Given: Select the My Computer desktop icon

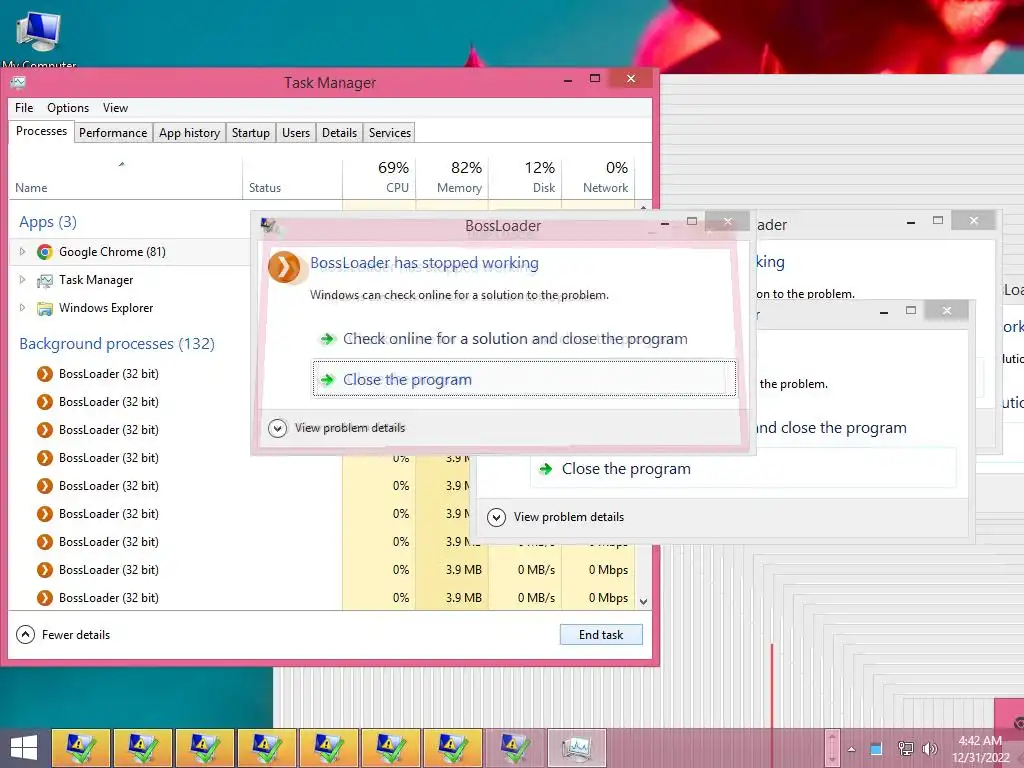Looking at the screenshot, I should pyautogui.click(x=39, y=39).
